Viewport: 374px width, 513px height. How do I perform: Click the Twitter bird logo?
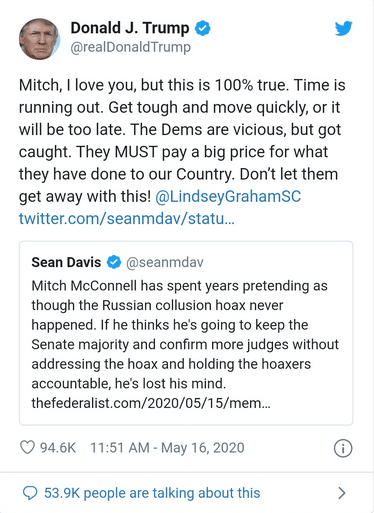click(x=344, y=29)
